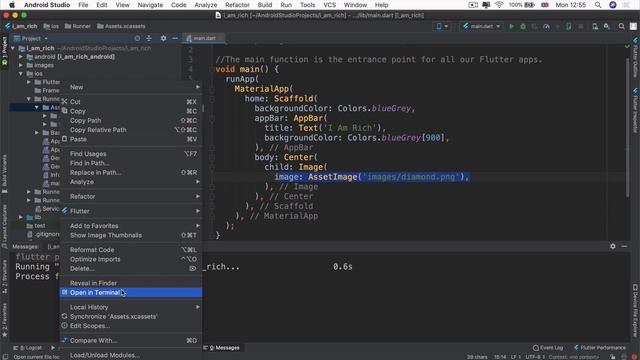Click the Wi-Fi icon in macOS menu bar
Viewport: 640px width, 360px height.
click(x=499, y=5)
